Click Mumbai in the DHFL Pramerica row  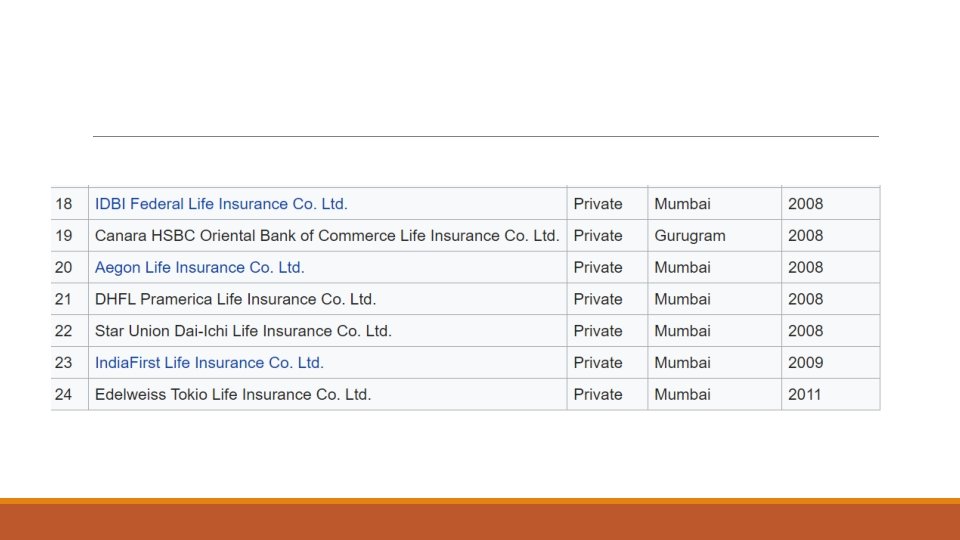tap(683, 299)
